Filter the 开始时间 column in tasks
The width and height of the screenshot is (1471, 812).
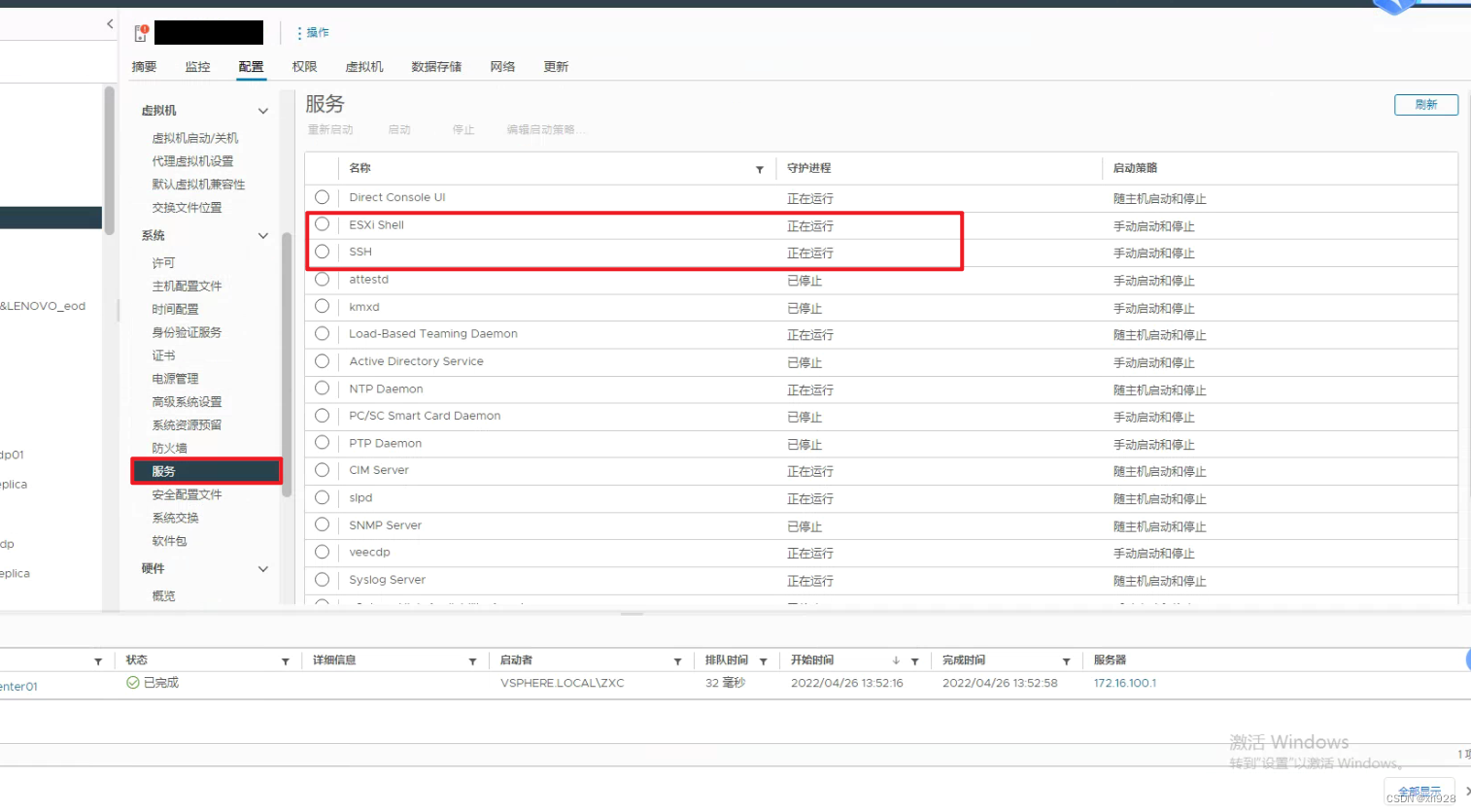point(915,661)
